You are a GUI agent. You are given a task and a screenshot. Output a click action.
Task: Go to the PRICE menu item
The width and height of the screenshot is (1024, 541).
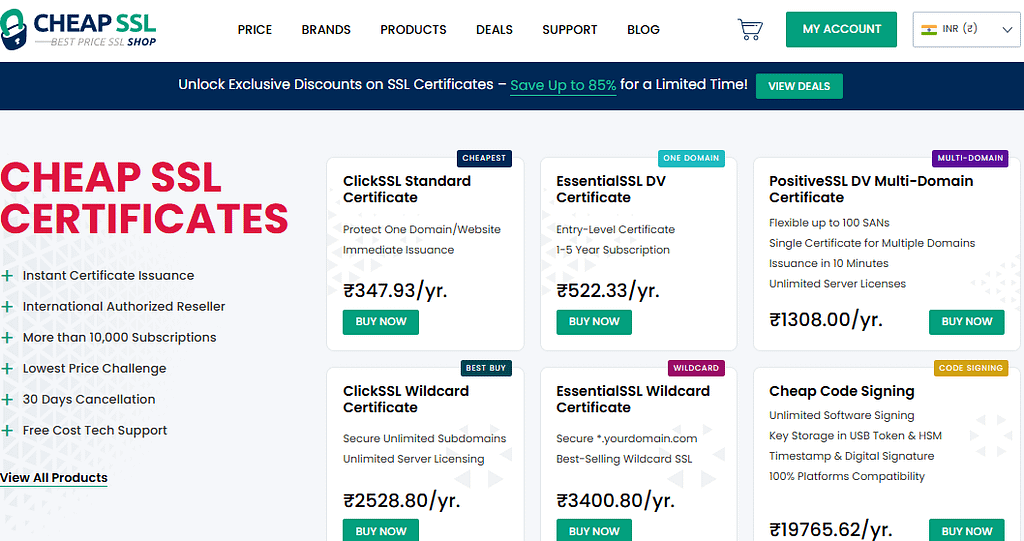pos(255,29)
